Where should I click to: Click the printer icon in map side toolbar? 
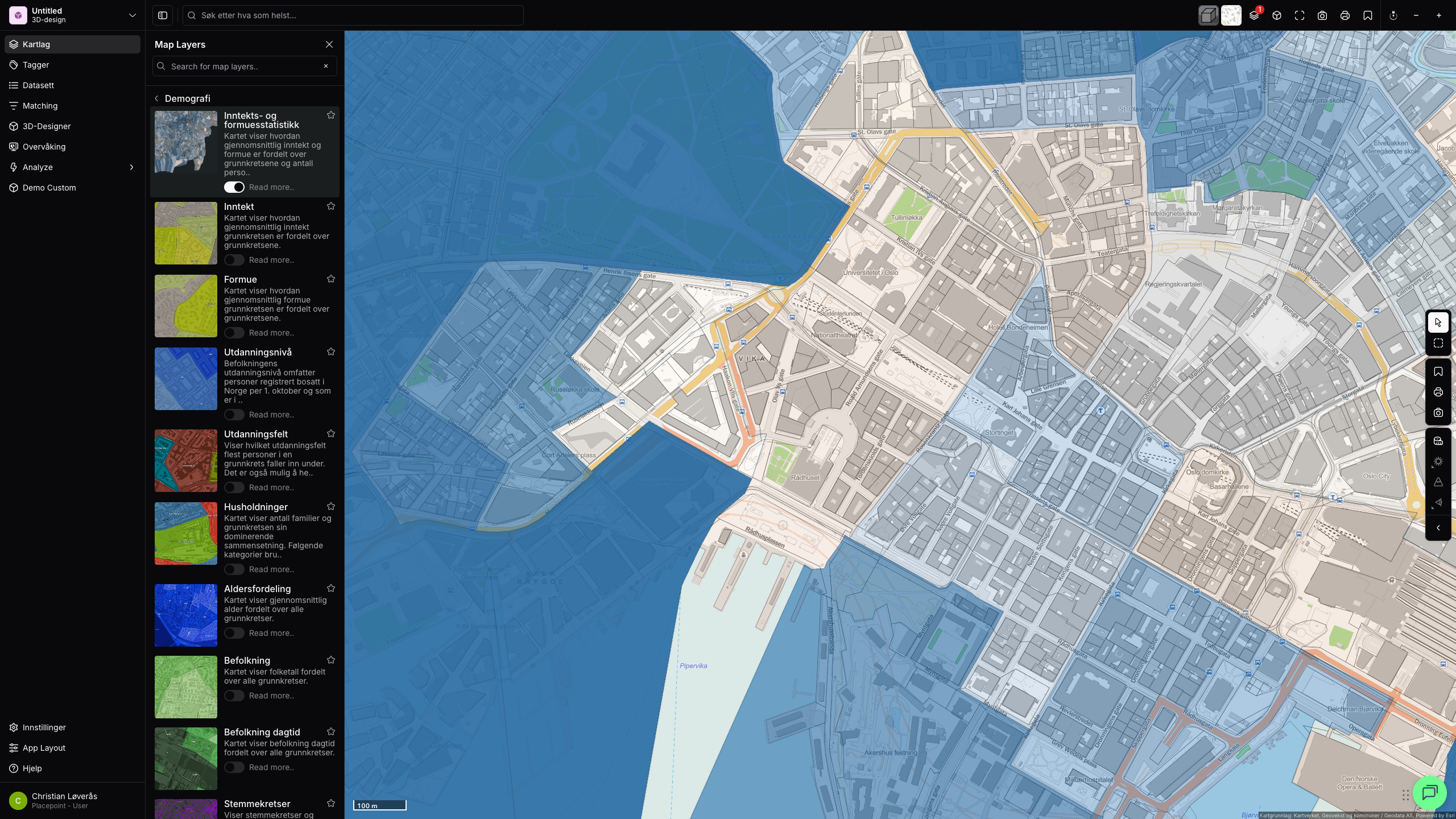[x=1438, y=392]
